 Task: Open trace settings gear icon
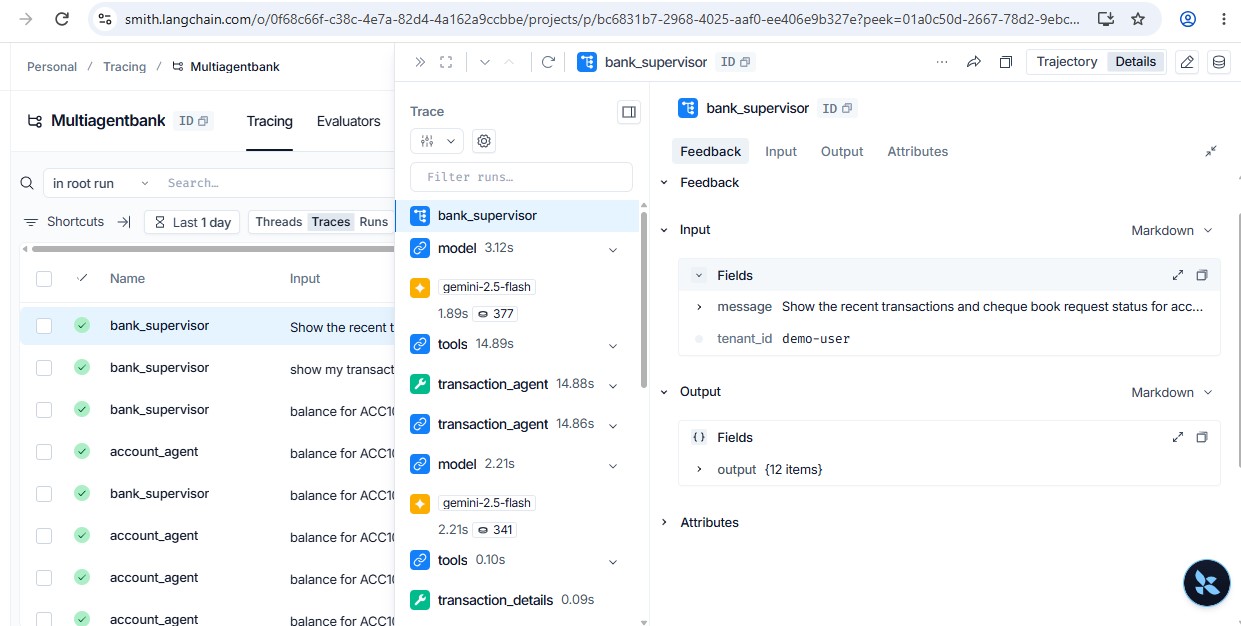[485, 141]
